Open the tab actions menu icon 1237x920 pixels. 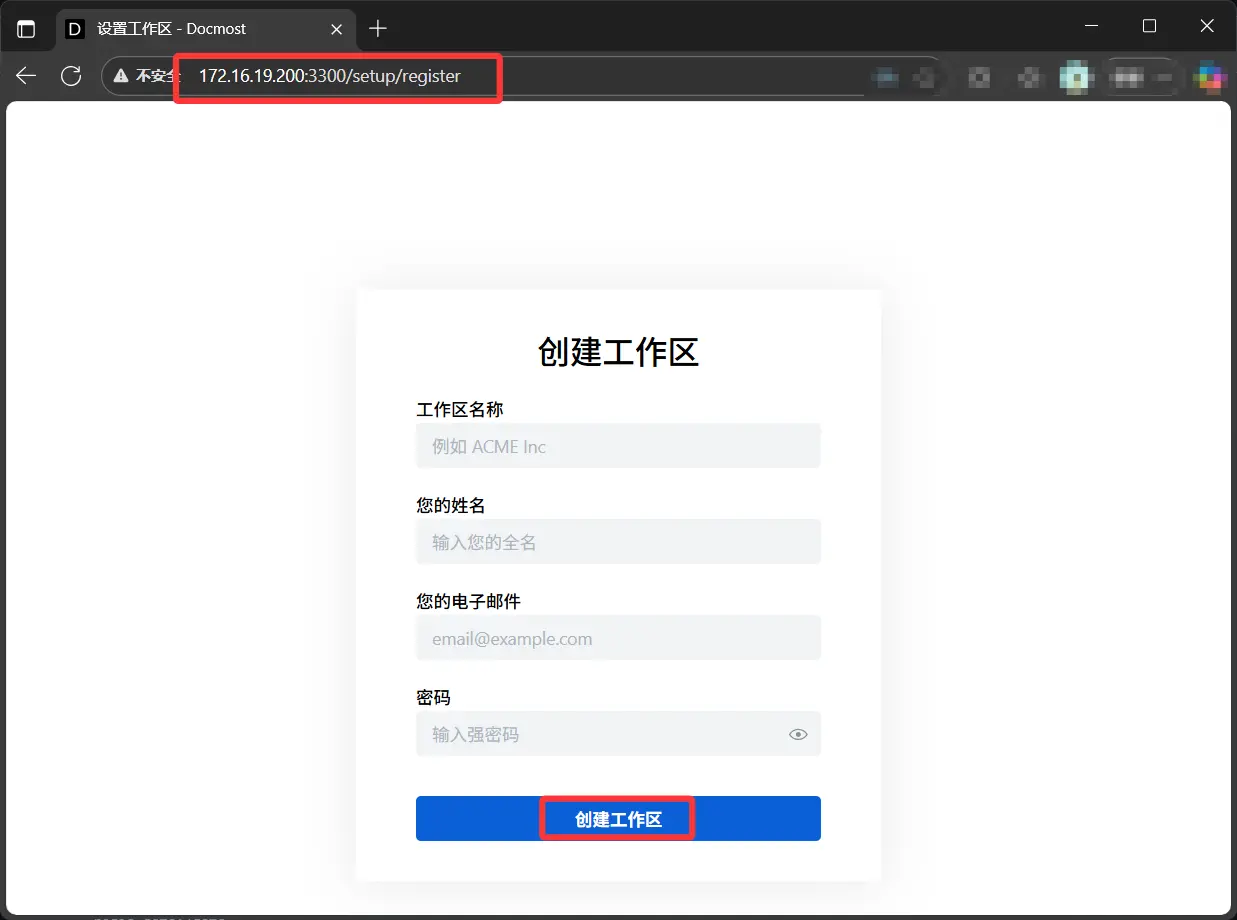click(x=26, y=29)
